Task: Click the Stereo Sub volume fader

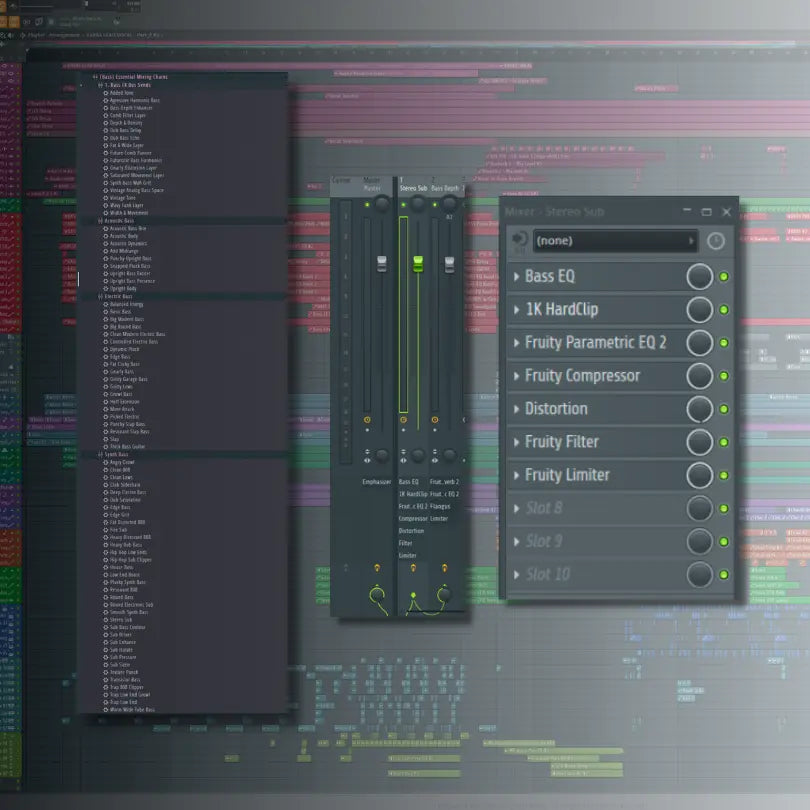Action: (418, 263)
